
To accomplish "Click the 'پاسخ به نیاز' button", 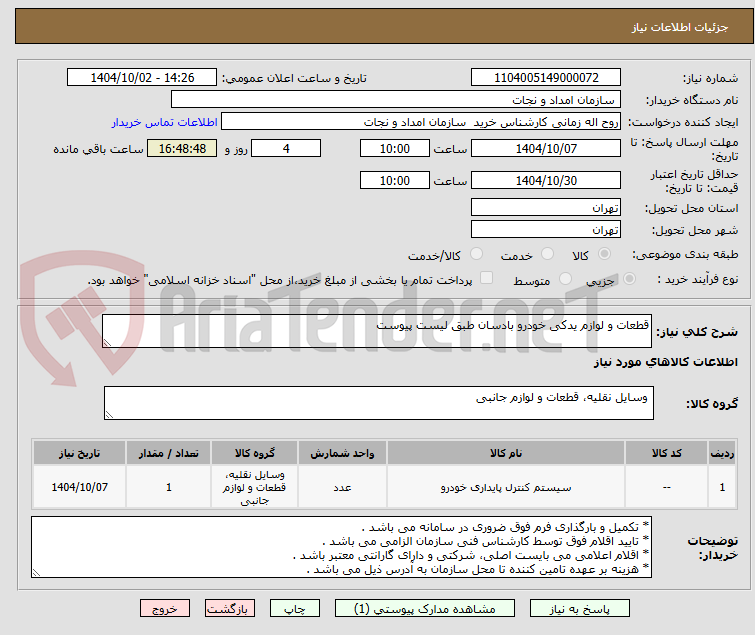I will point(579,609).
